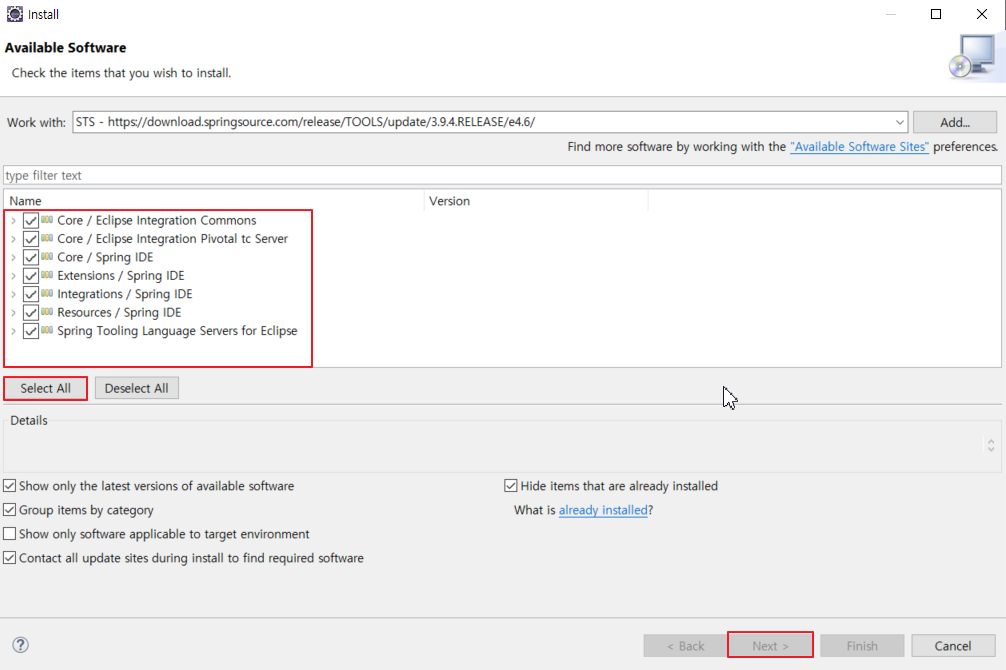The height and width of the screenshot is (670, 1006).
Task: Open the already installed link
Action: [603, 510]
